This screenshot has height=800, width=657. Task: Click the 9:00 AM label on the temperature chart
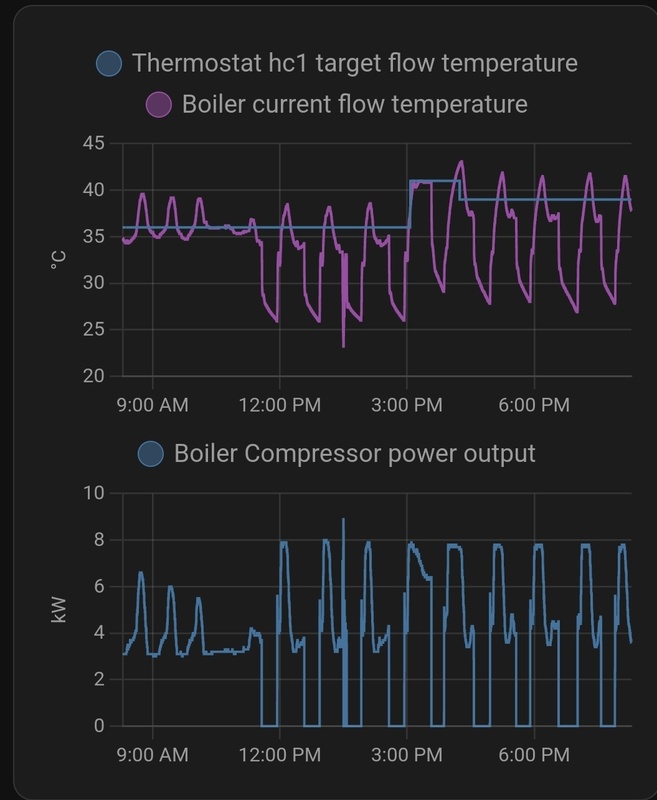152,405
